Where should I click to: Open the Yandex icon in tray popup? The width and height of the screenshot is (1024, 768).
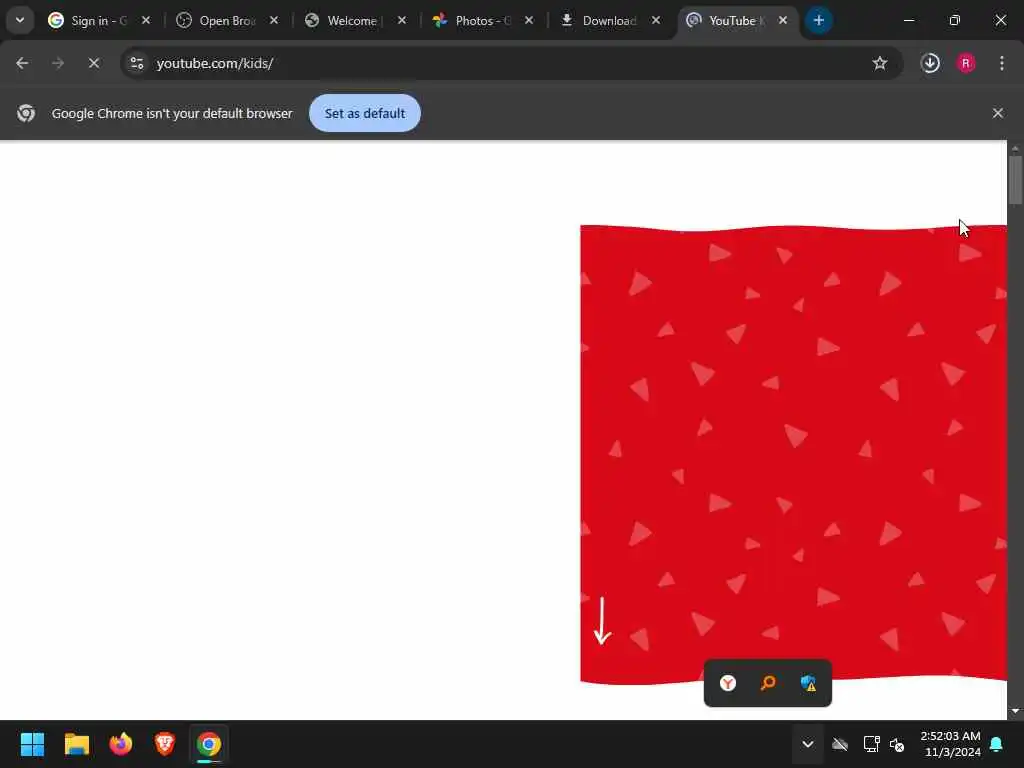click(728, 683)
